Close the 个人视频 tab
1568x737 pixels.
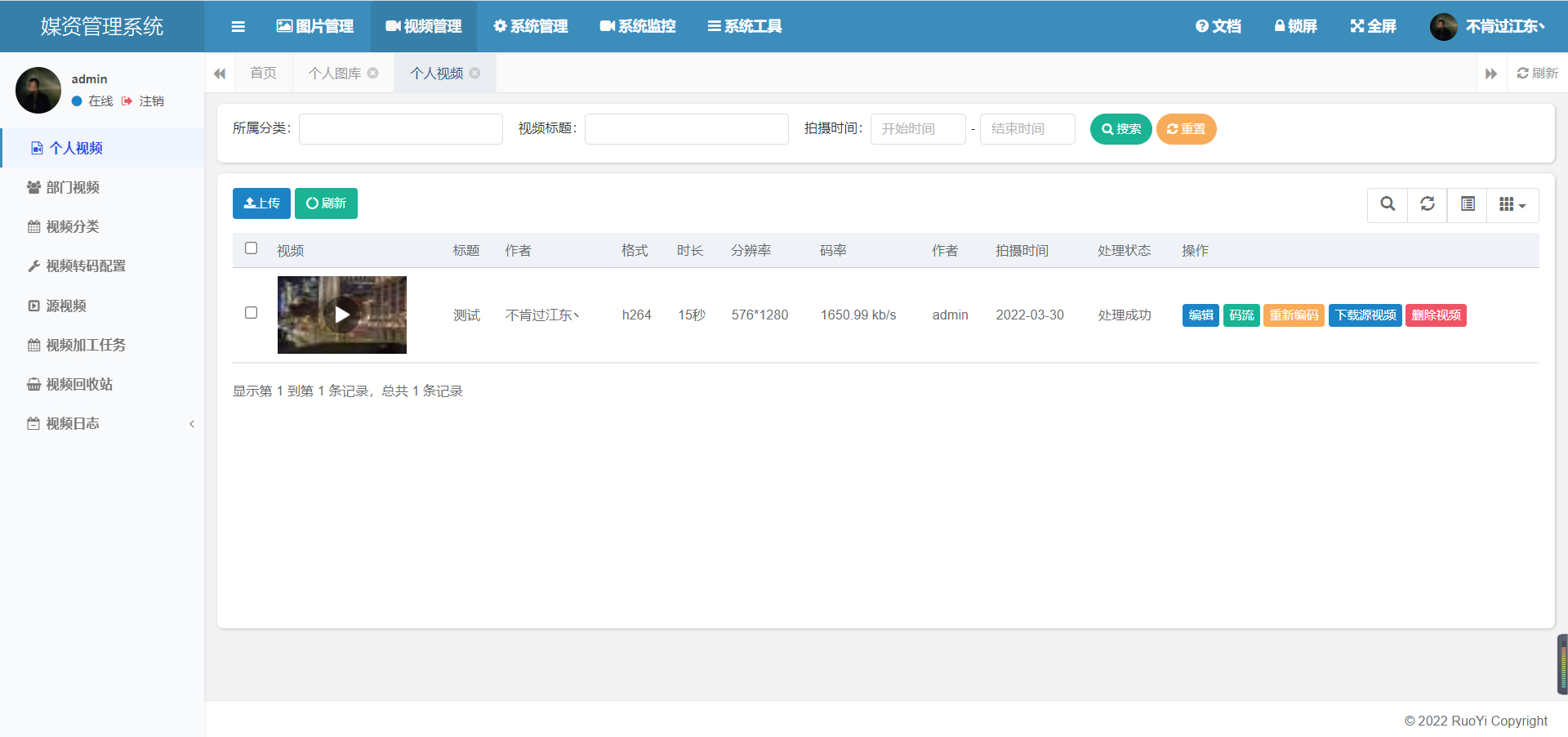474,73
